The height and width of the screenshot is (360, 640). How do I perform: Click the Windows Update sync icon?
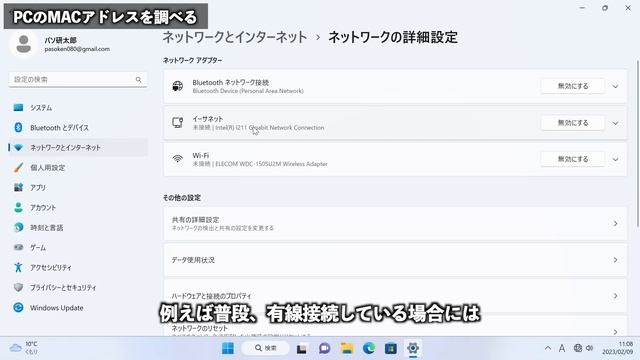click(x=18, y=307)
